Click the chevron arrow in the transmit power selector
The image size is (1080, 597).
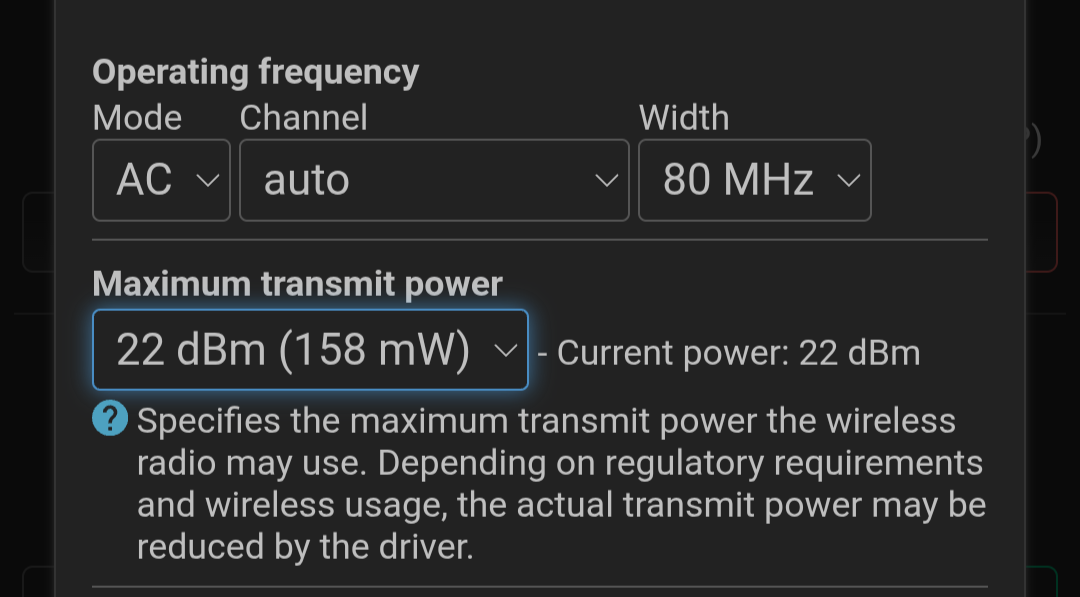(x=506, y=350)
